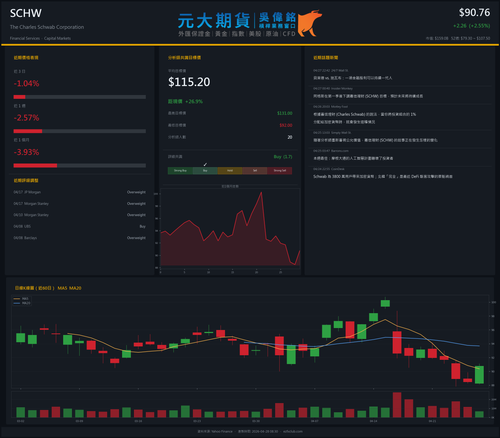Click the -3.93% performance value
The width and height of the screenshot is (500, 438).
click(26, 152)
